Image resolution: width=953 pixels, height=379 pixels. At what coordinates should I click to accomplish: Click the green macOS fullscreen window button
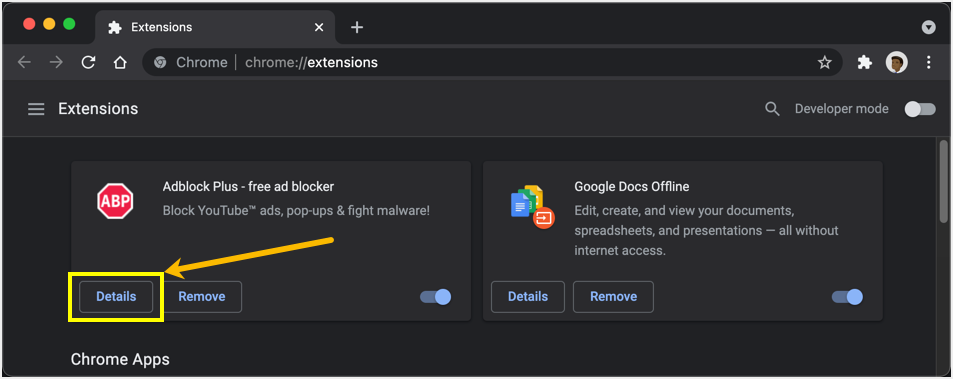click(69, 24)
